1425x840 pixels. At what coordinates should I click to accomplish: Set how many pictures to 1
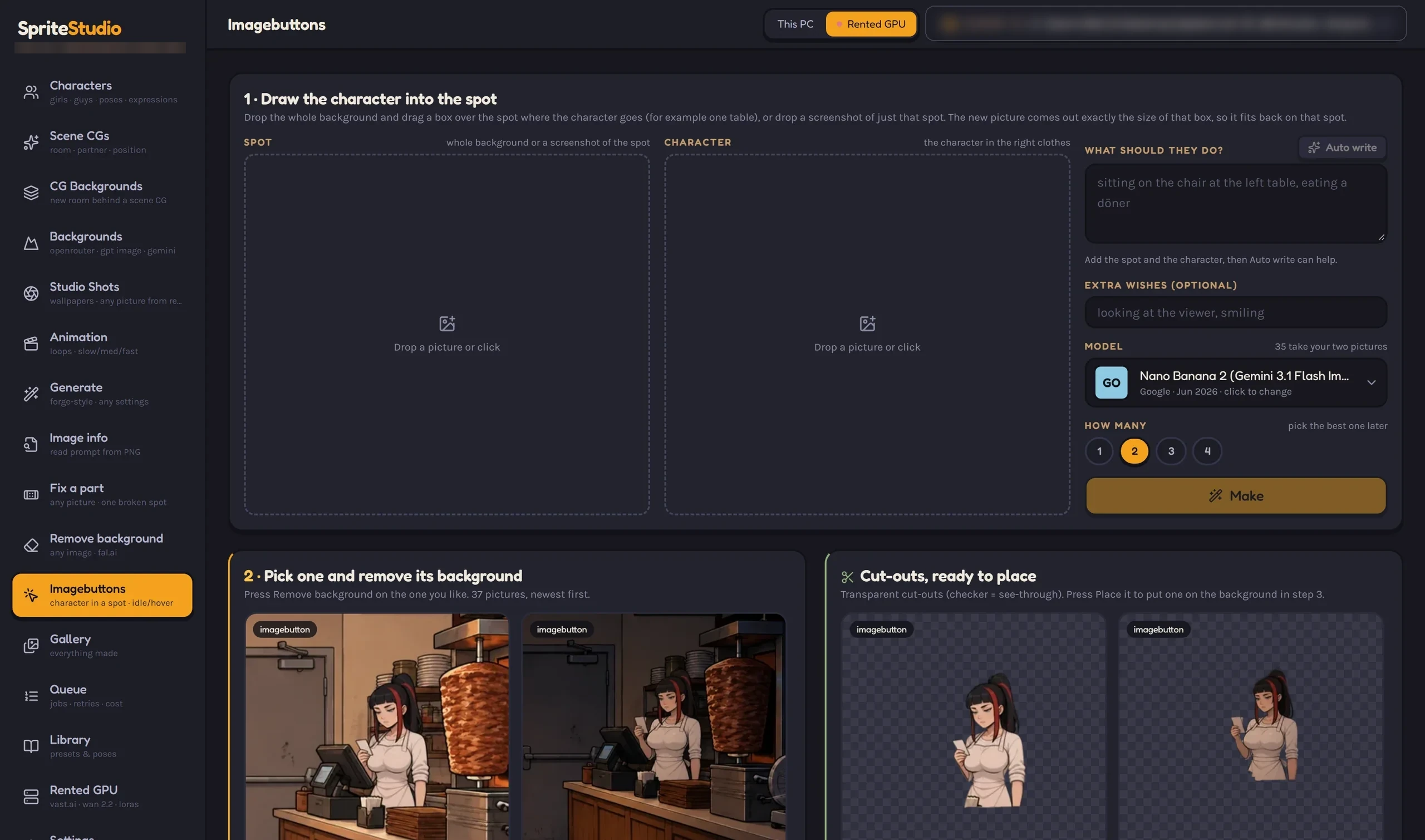click(x=1099, y=451)
